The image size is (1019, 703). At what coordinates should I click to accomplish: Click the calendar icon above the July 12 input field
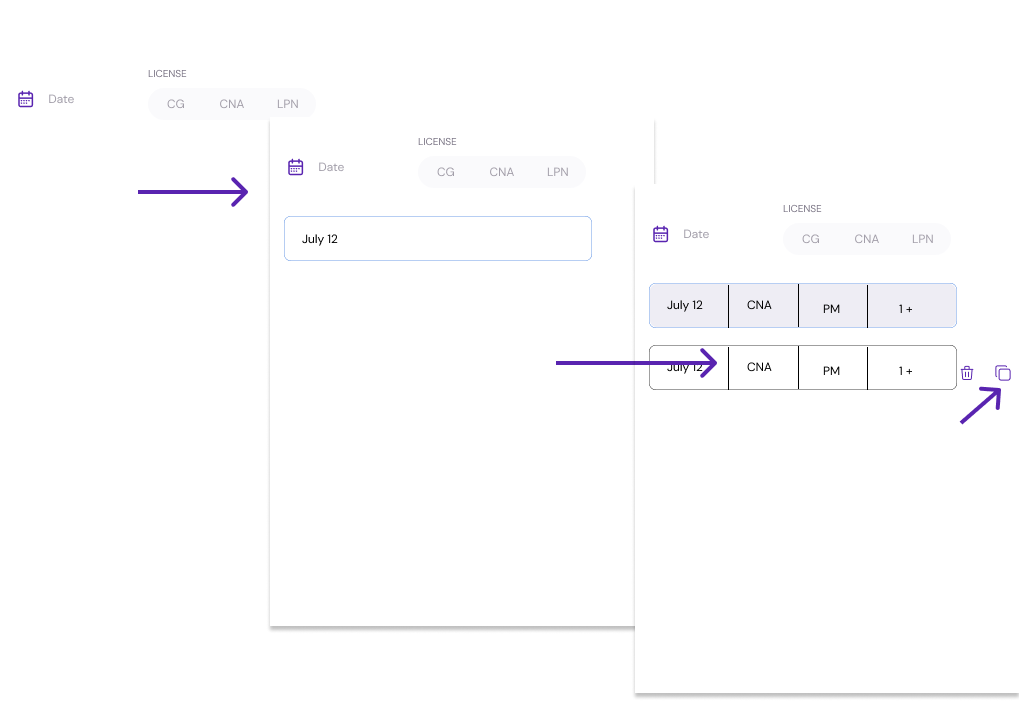click(295, 167)
